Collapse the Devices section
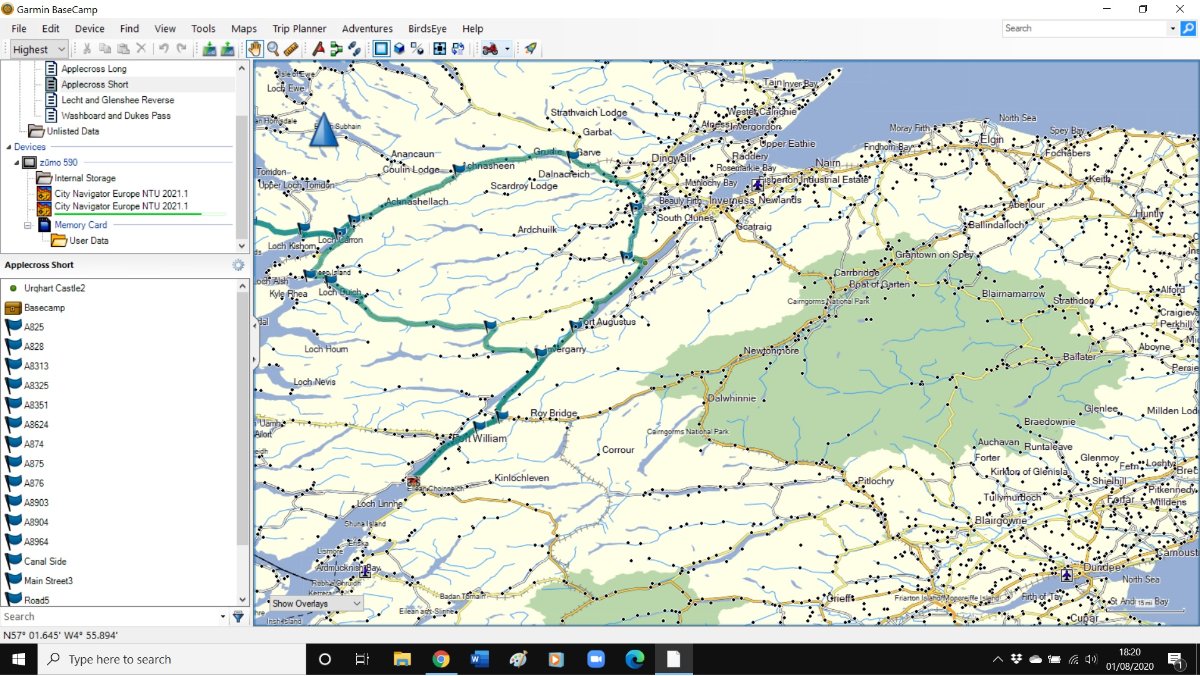 (8, 147)
